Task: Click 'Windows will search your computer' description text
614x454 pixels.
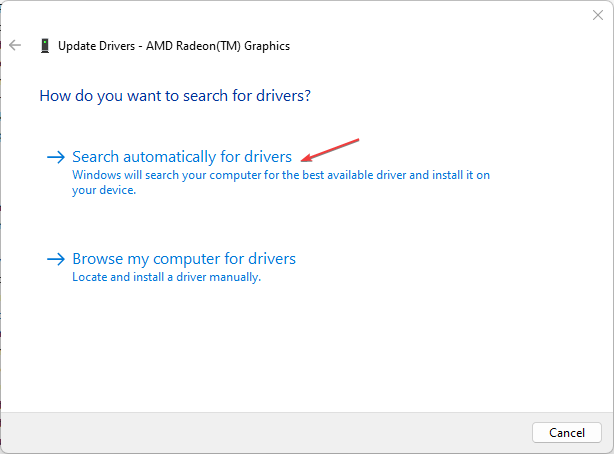Action: point(281,182)
